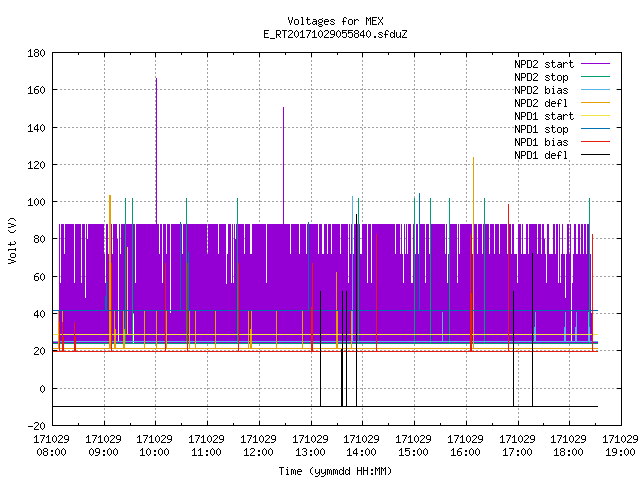Click the 120 y-axis tick label
Screen dimensions: 640x480
point(36,165)
